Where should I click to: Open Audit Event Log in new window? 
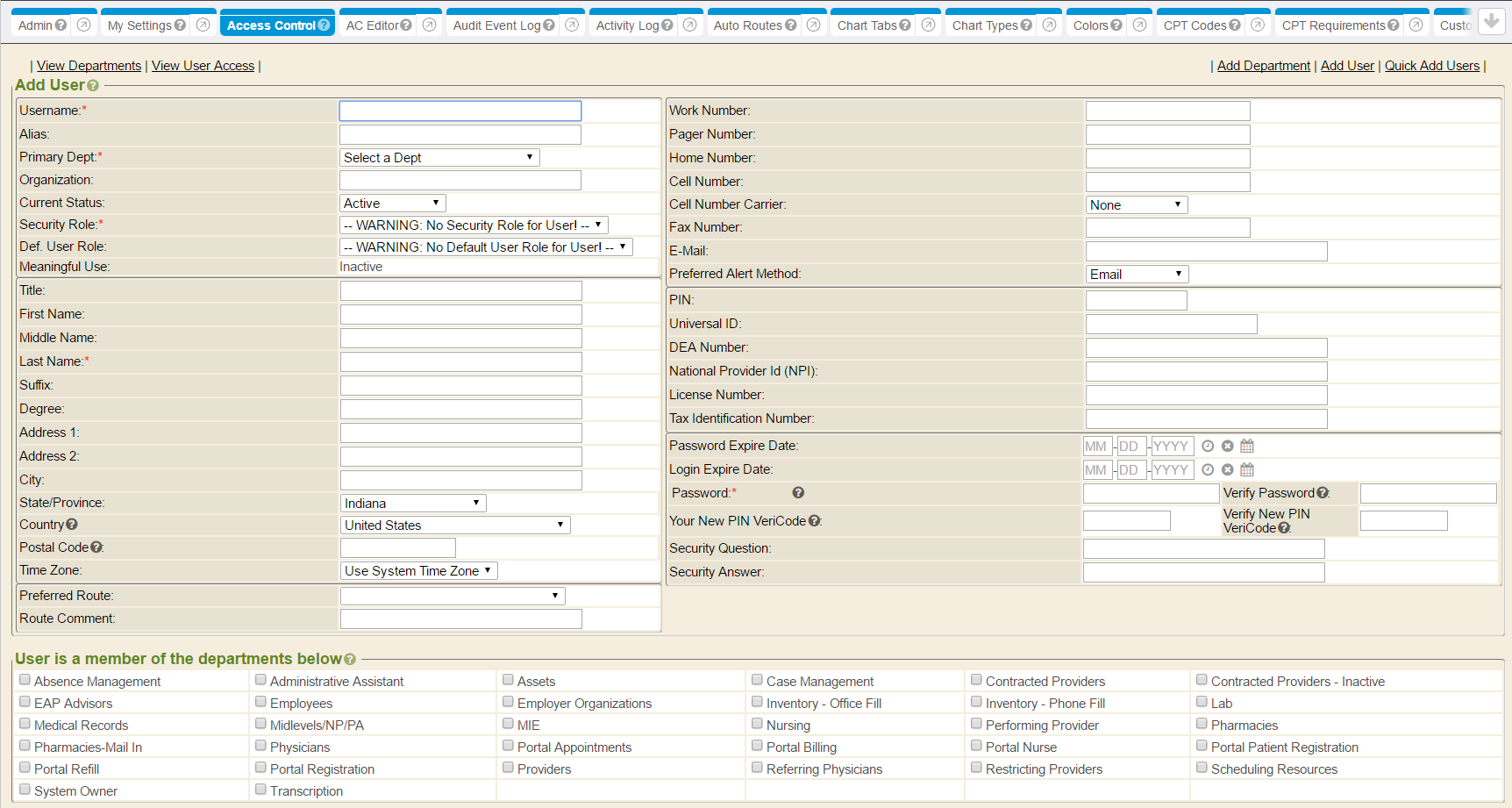(x=572, y=25)
